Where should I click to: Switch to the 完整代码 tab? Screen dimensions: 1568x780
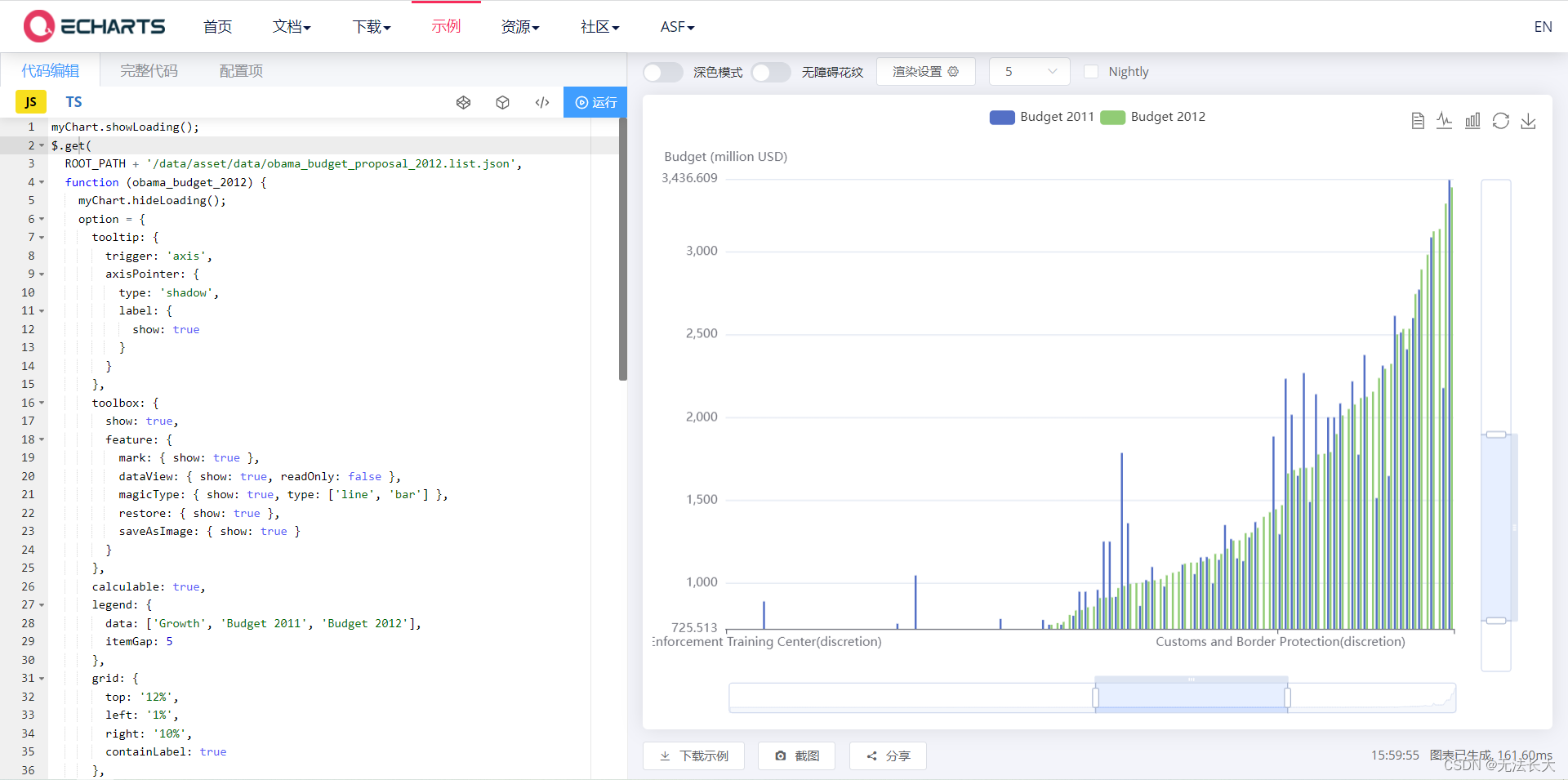[148, 70]
